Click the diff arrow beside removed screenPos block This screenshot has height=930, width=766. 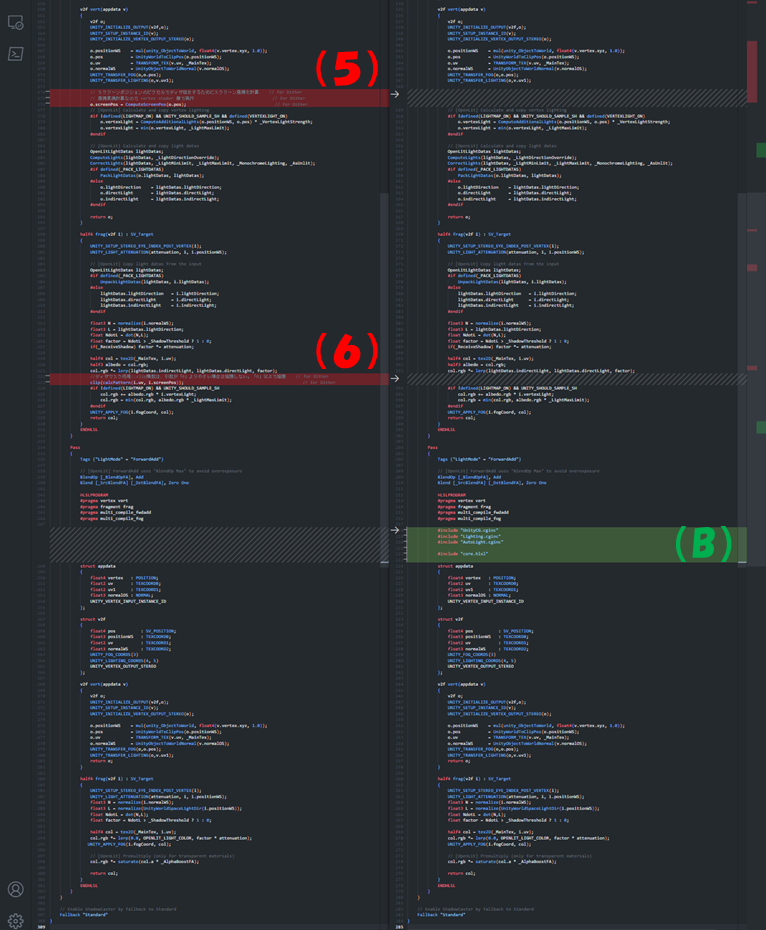click(395, 95)
